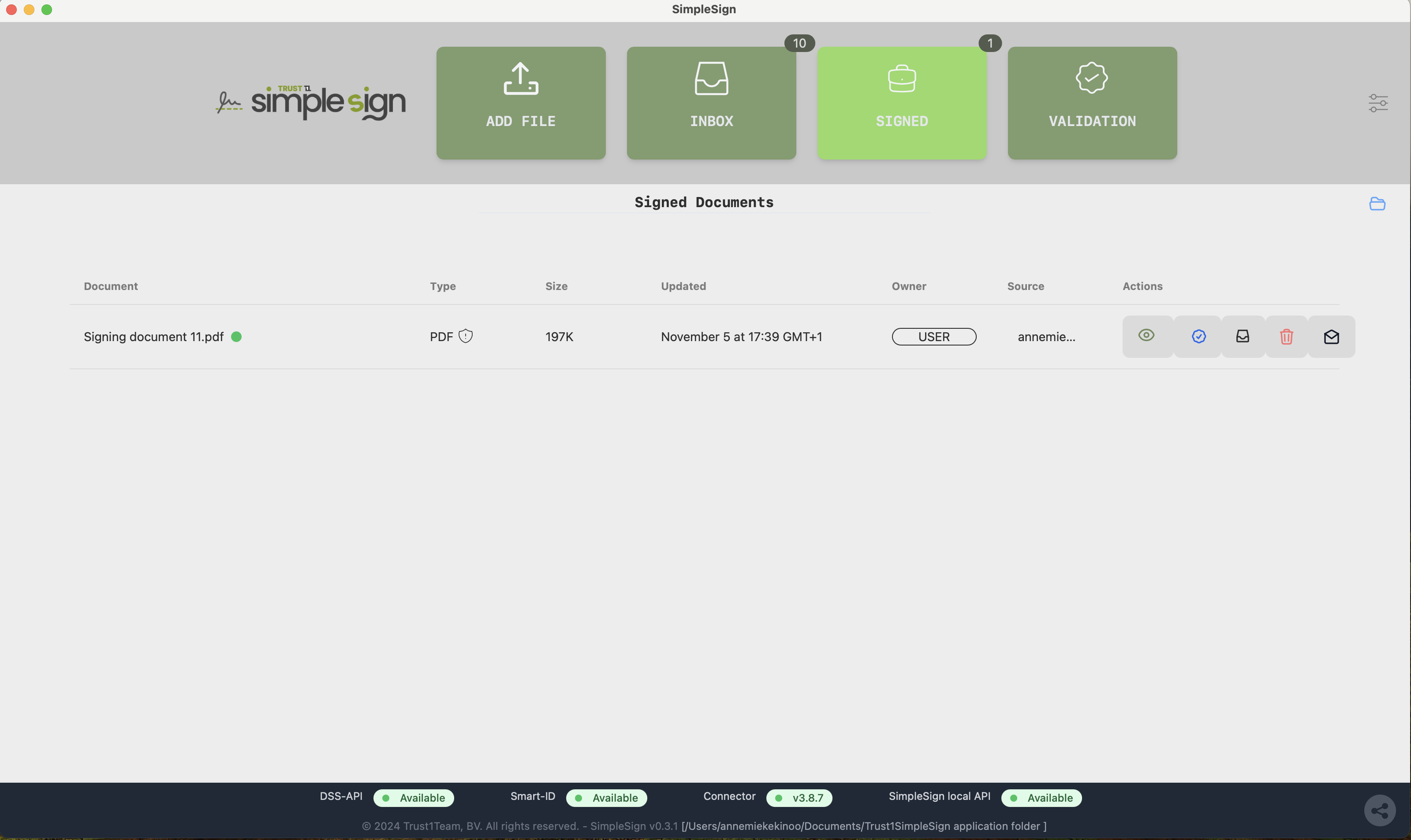Click the shield icon next to PDF
1411x840 pixels.
(x=466, y=336)
